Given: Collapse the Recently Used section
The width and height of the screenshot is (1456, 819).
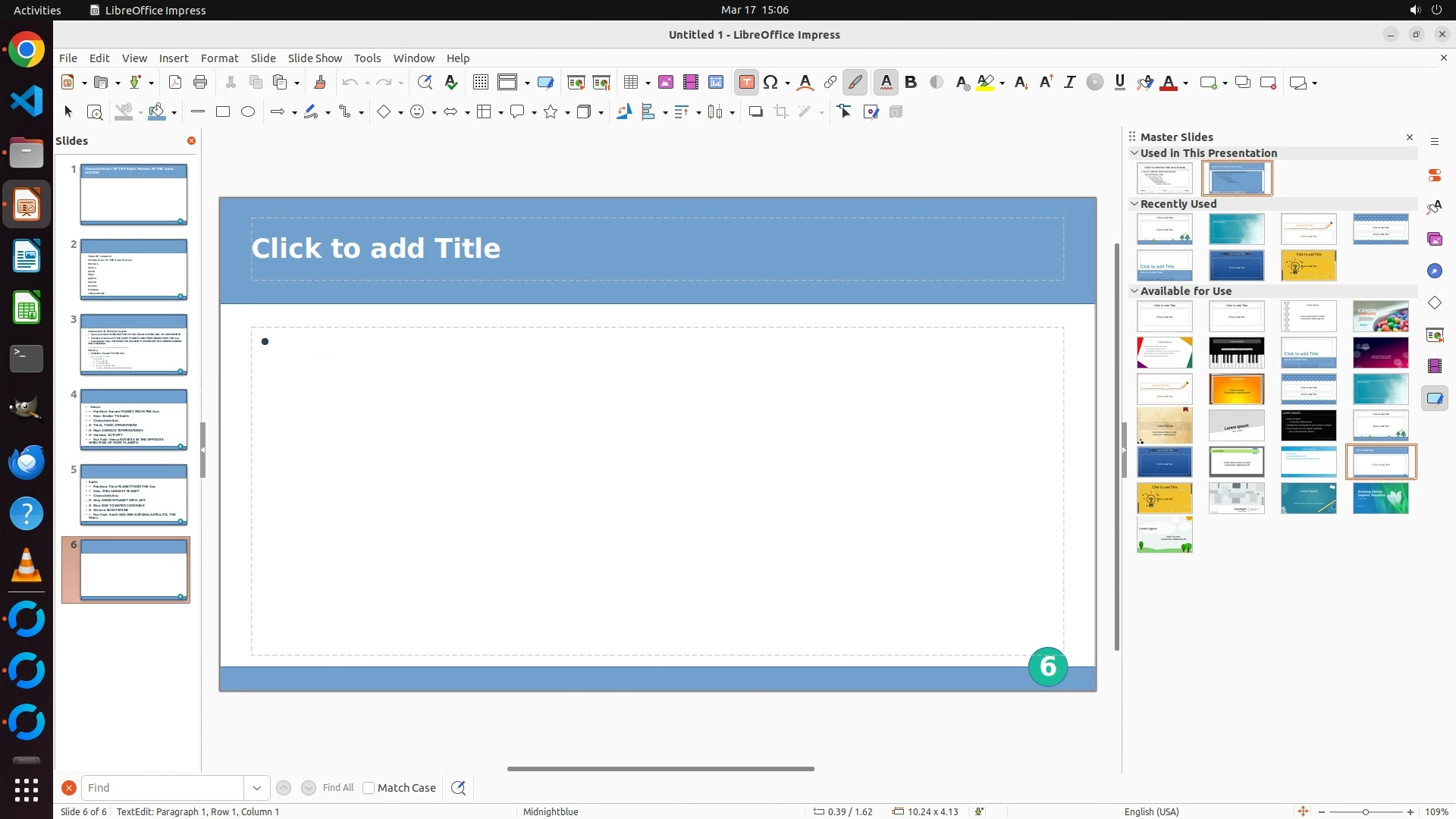Looking at the screenshot, I should 1134,204.
